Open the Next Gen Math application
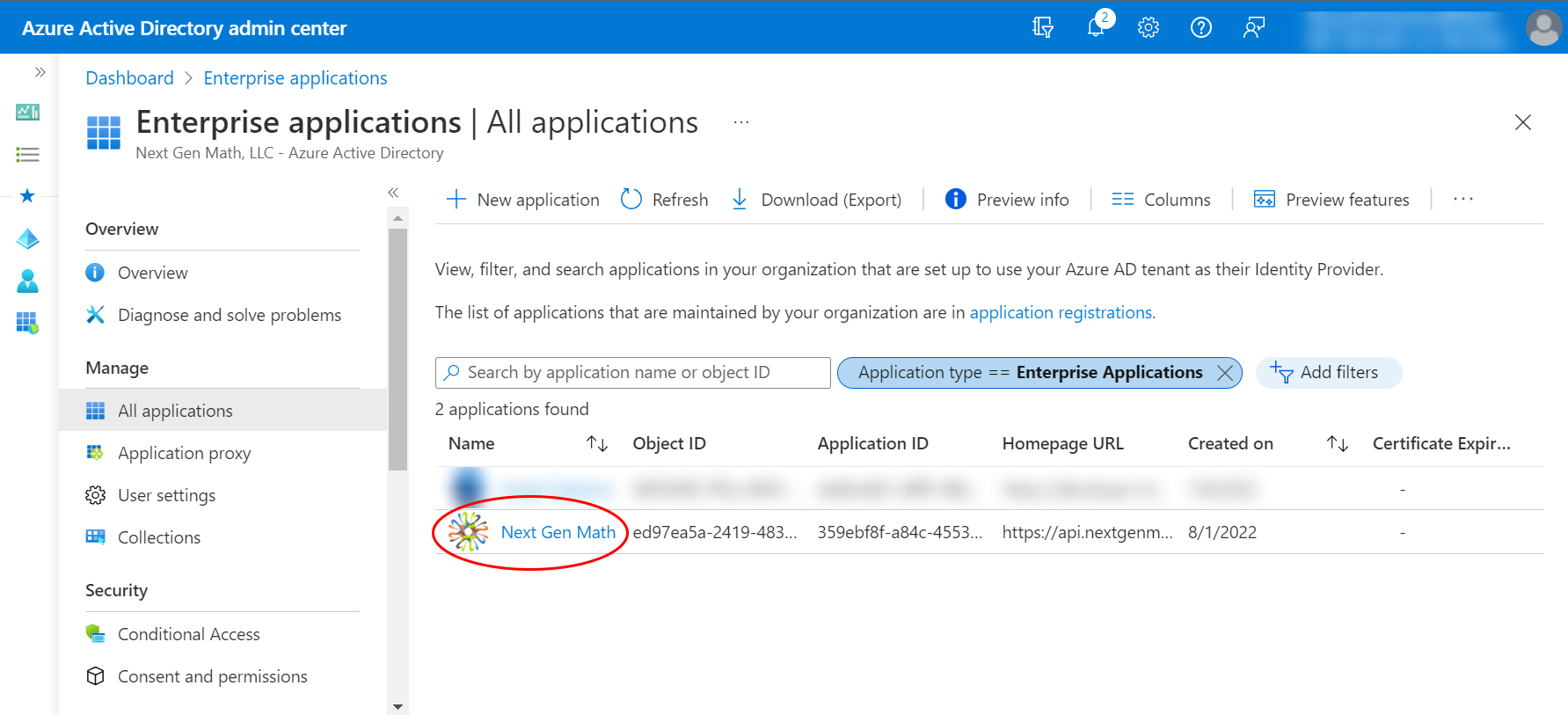Screen dimensions: 1568x715 [558, 532]
